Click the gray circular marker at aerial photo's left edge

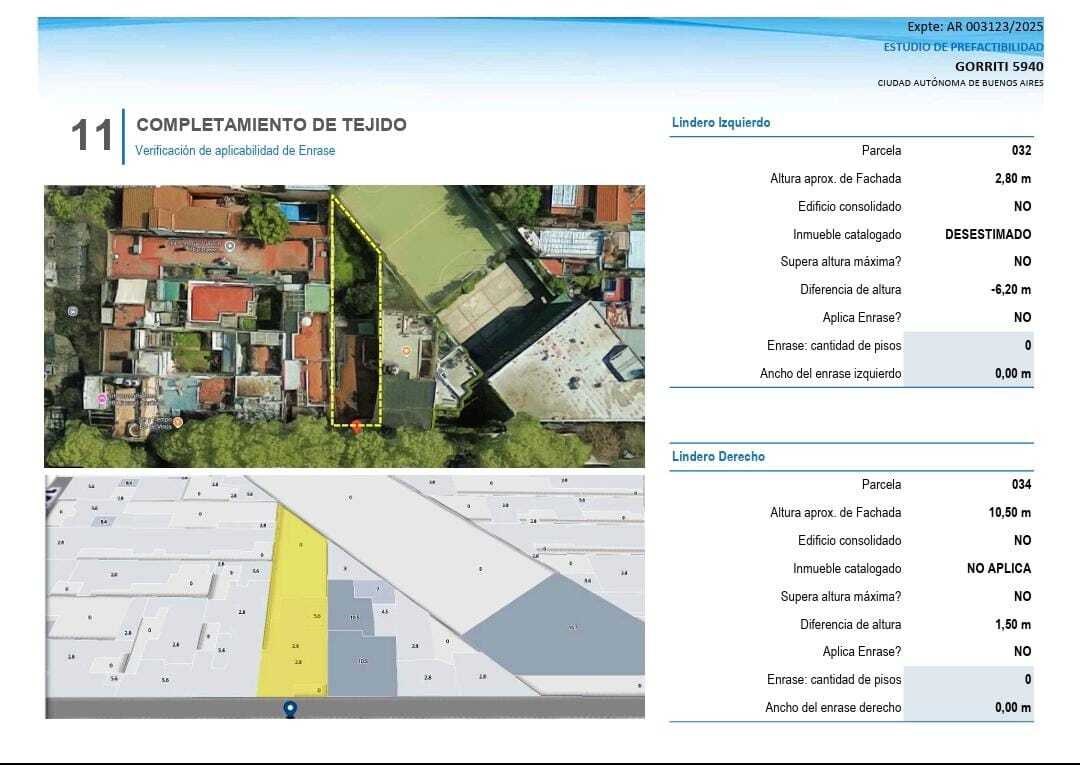click(72, 311)
